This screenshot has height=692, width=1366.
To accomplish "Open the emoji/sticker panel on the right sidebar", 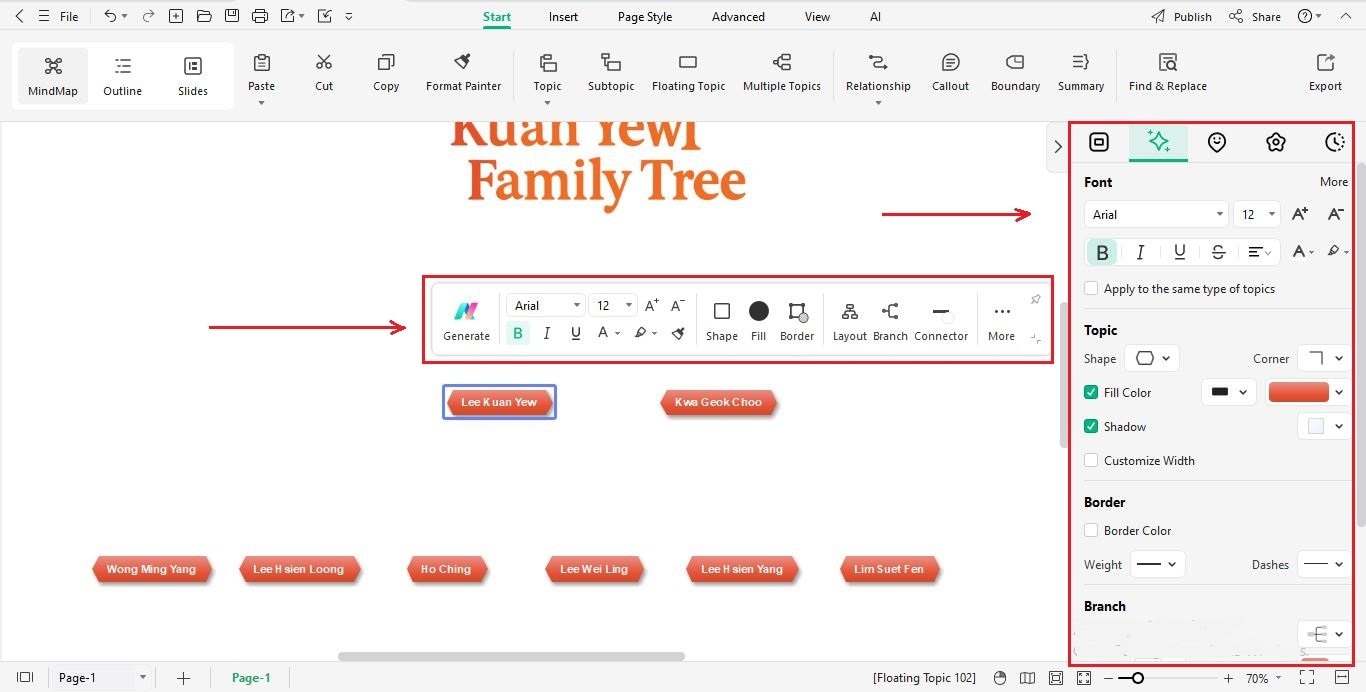I will coord(1217,142).
